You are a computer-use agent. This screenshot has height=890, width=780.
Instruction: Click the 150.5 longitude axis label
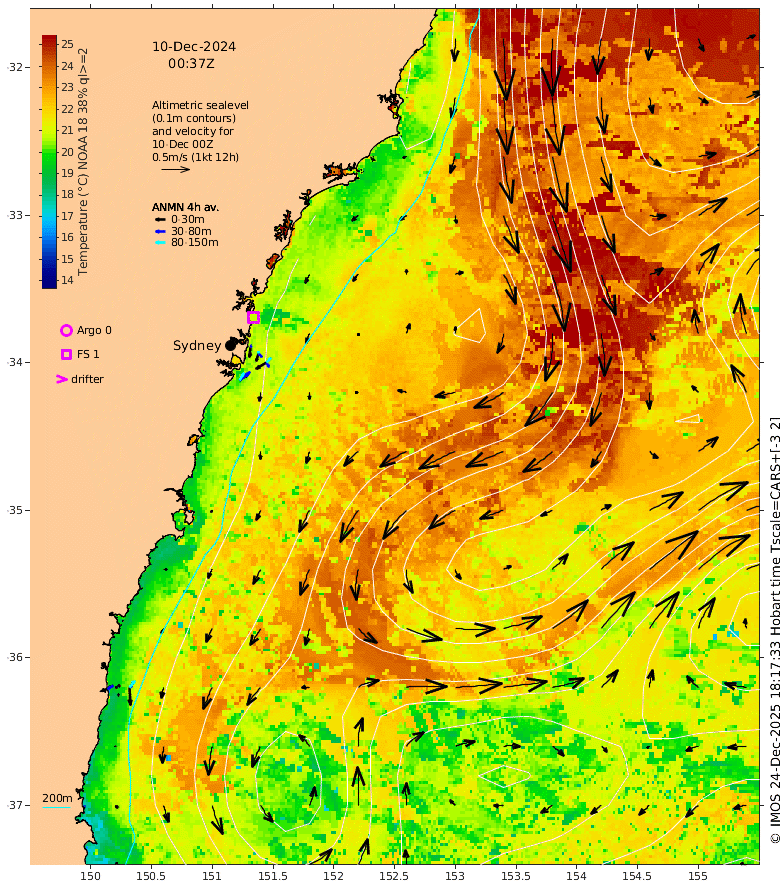click(151, 876)
